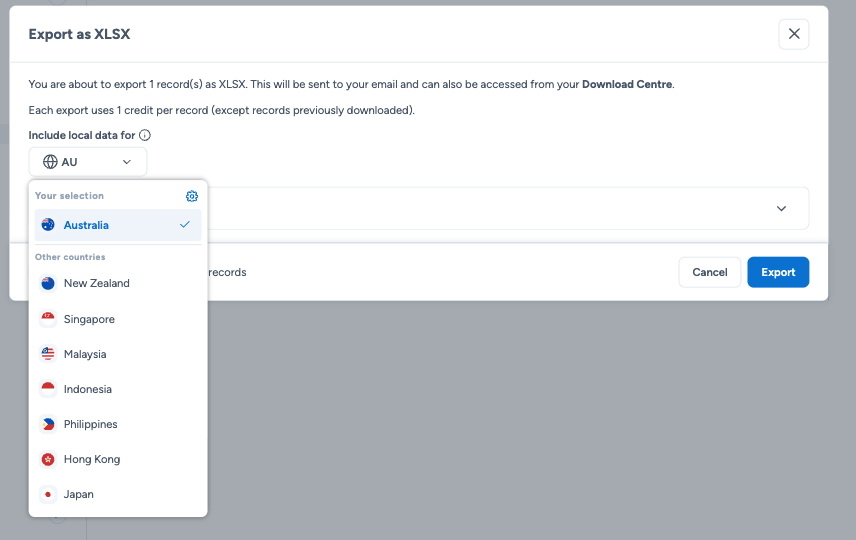Open the Download Centre link
The height and width of the screenshot is (540, 856).
coord(627,84)
